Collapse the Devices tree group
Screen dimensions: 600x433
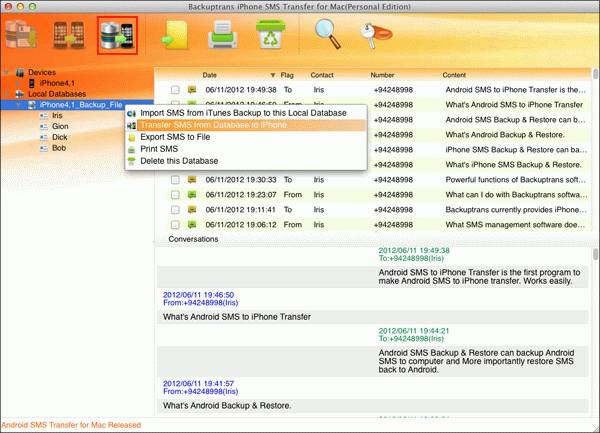7,72
